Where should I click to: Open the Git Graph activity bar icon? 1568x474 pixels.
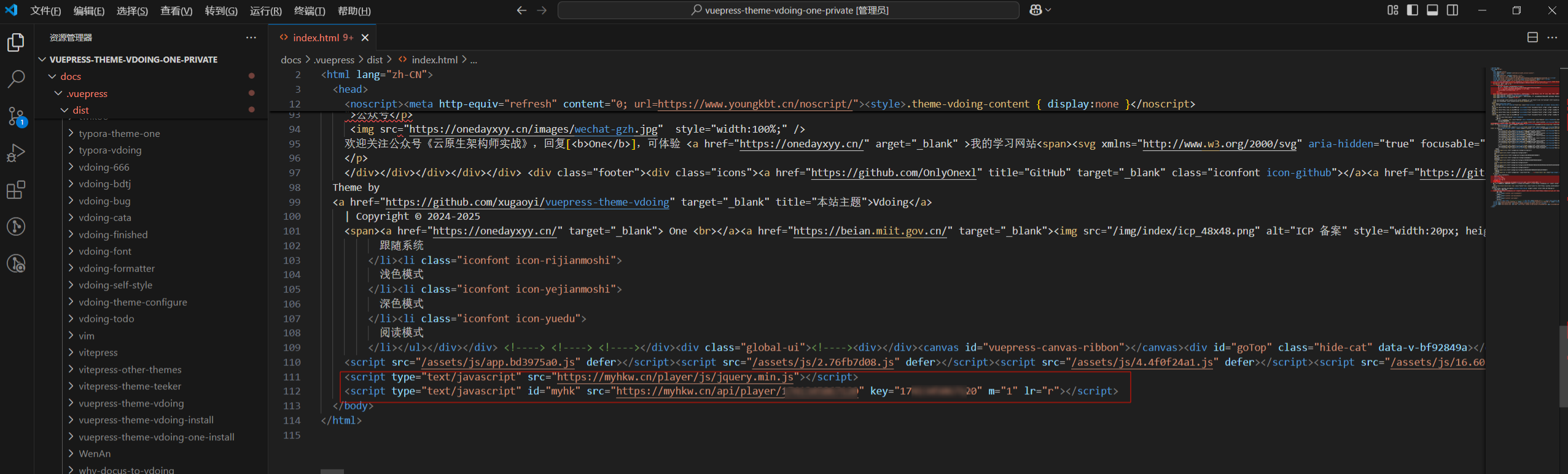[16, 227]
